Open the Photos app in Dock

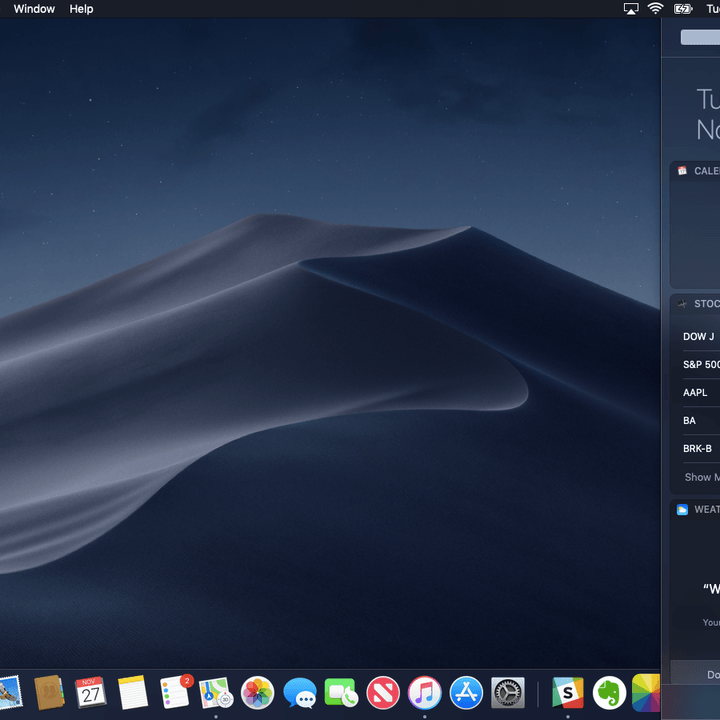pos(258,692)
